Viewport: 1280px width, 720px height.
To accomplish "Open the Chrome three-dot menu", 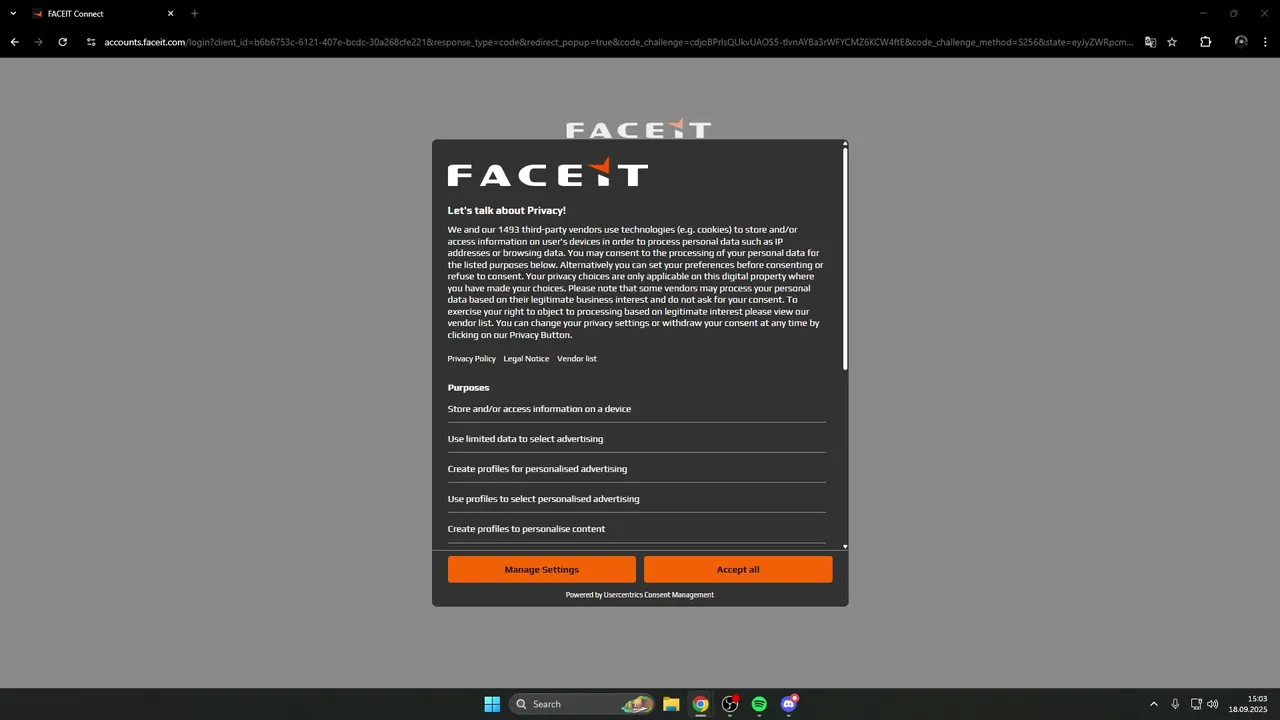I will click(1266, 42).
